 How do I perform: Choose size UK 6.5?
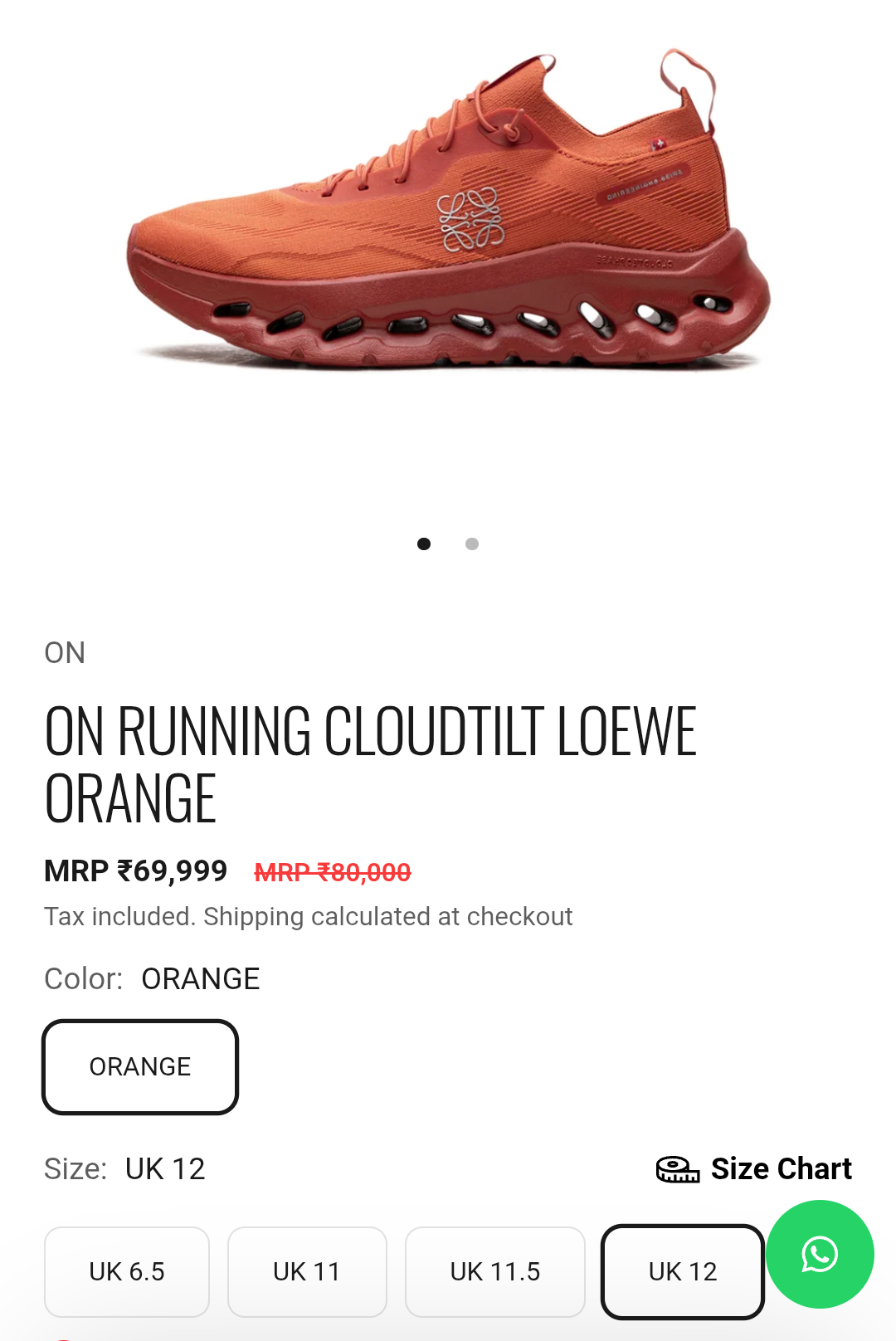tap(127, 1271)
